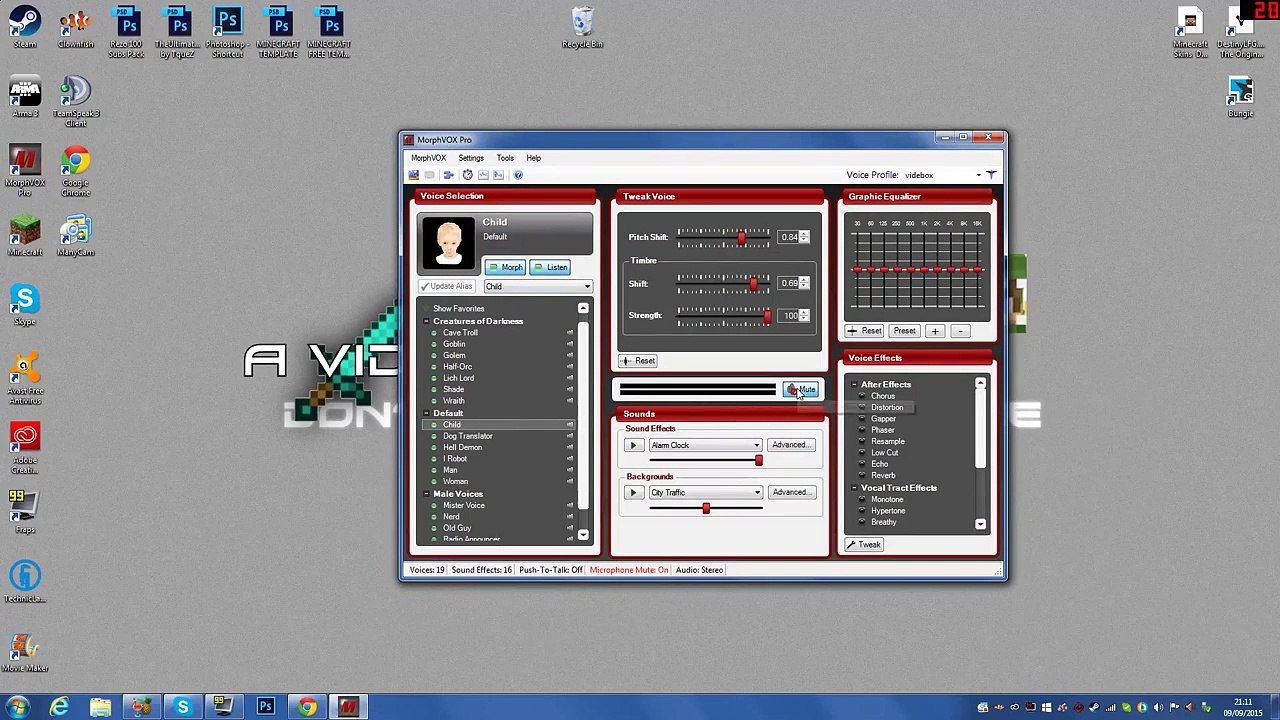
Task: Select the Skype desktop icon
Action: [25, 305]
